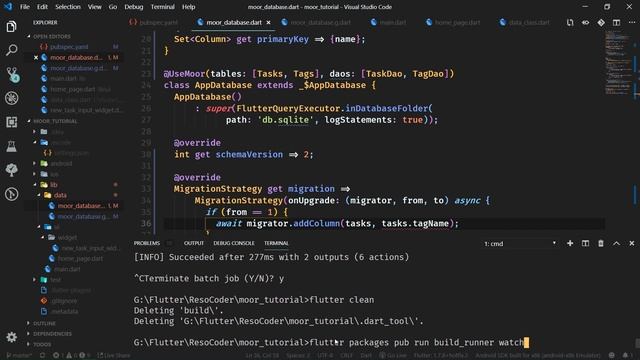The image size is (640, 360).
Task: Click the eye preview icon in editor toolbar
Action: coord(585,22)
